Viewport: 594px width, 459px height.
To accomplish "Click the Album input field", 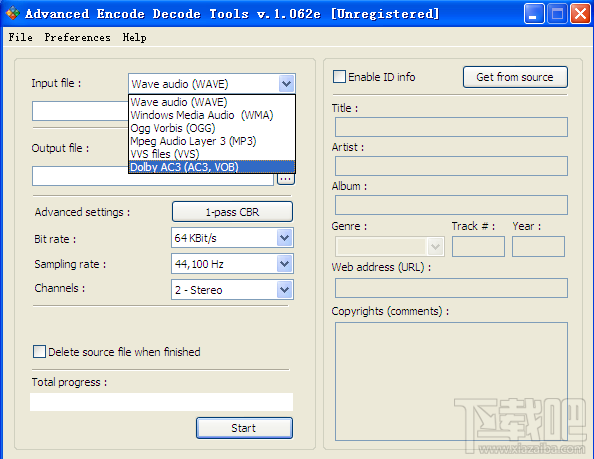I will (451, 205).
